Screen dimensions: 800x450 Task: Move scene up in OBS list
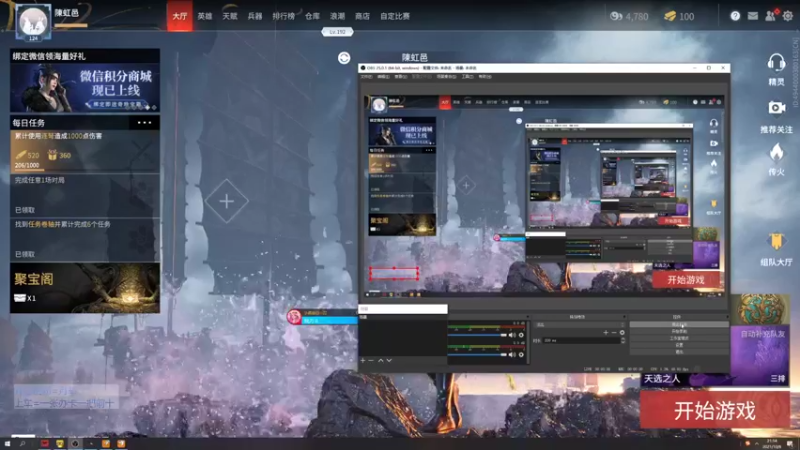[380, 361]
